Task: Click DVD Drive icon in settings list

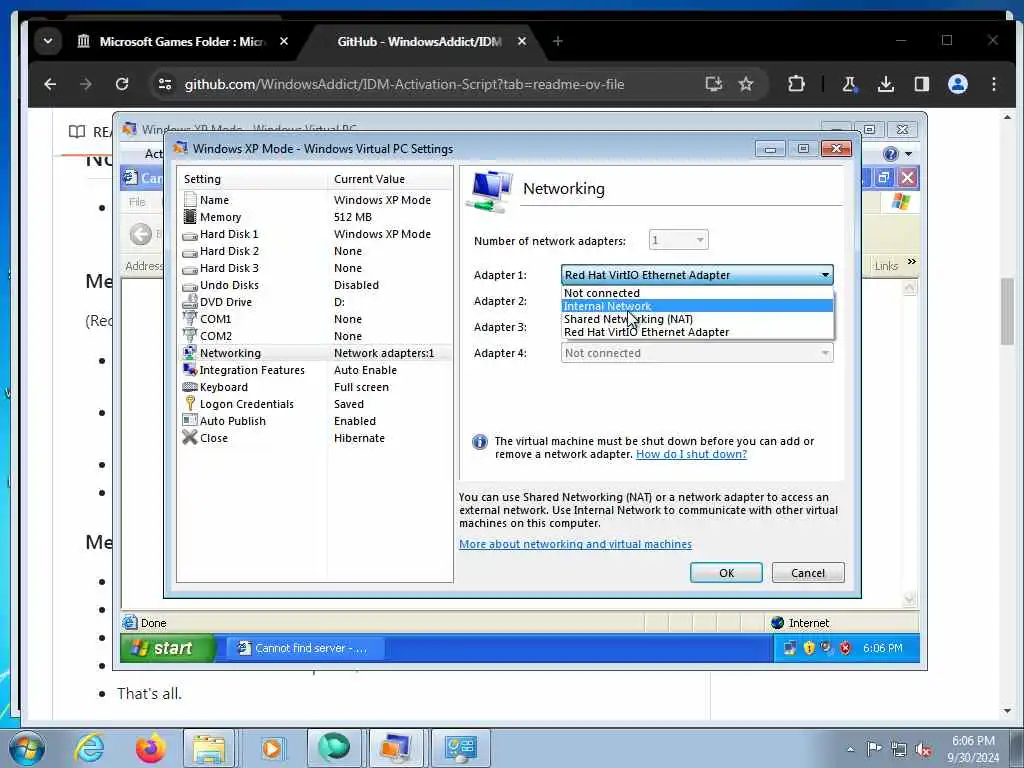Action: [189, 302]
